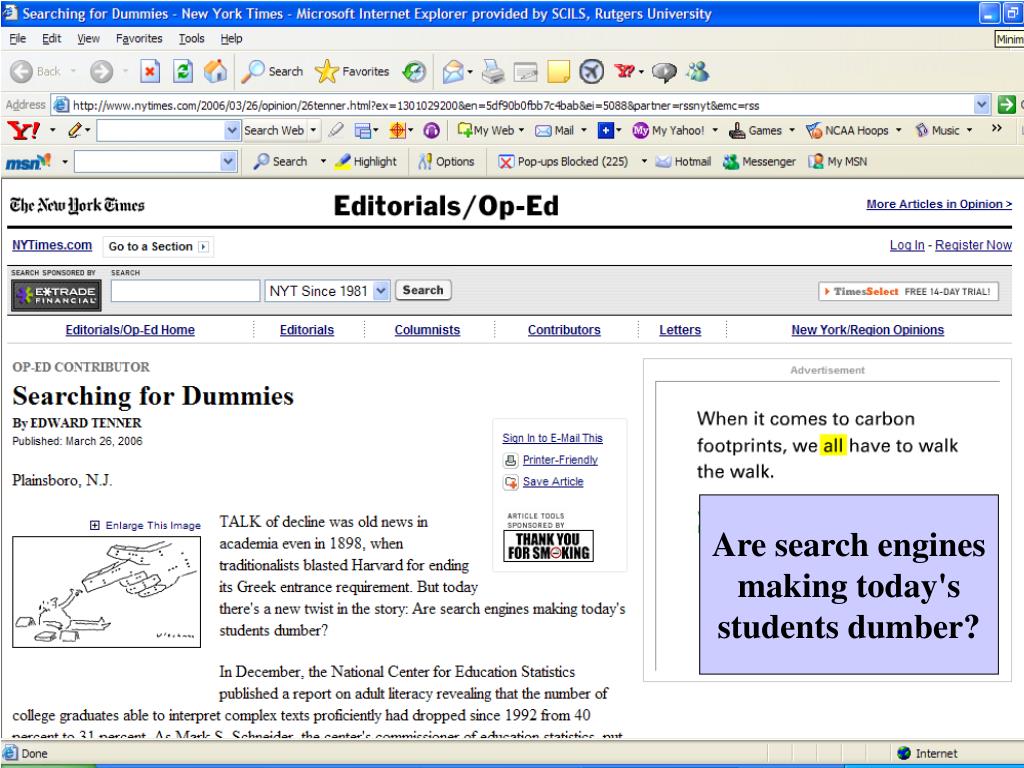Viewport: 1024px width, 768px height.
Task: Refresh the current page
Action: point(183,71)
